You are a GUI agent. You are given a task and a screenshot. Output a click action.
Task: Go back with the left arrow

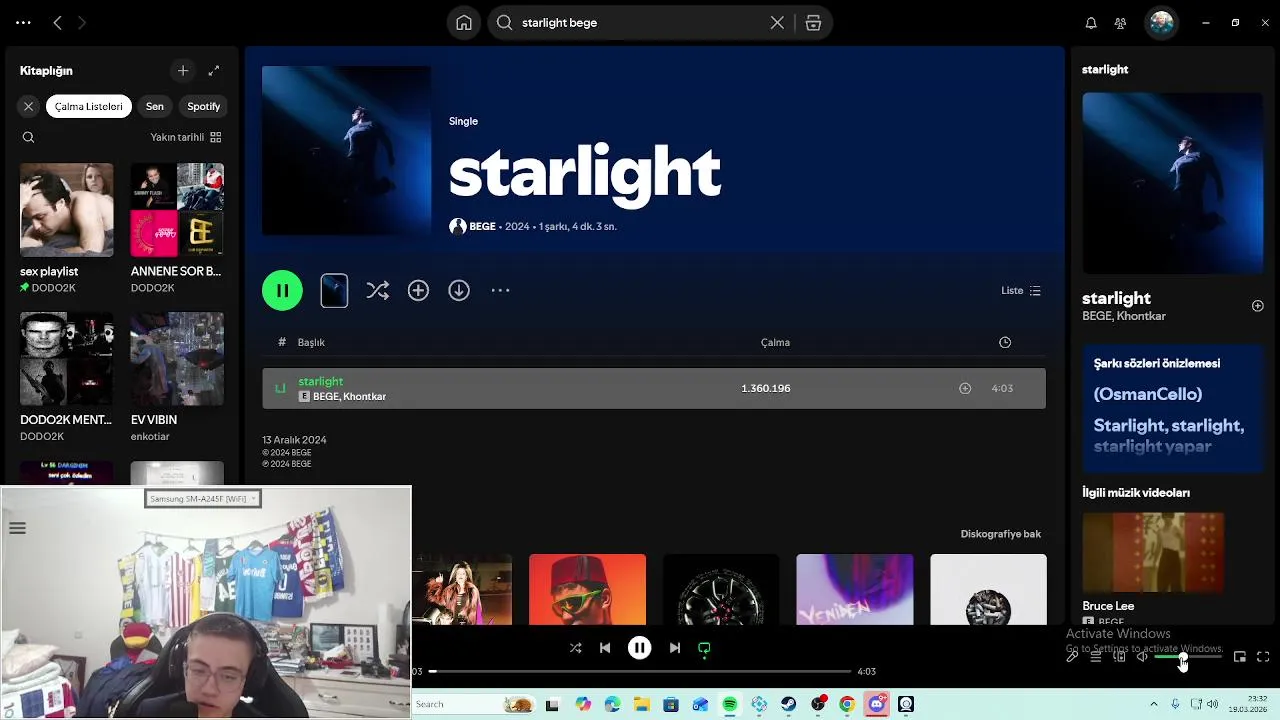(58, 22)
